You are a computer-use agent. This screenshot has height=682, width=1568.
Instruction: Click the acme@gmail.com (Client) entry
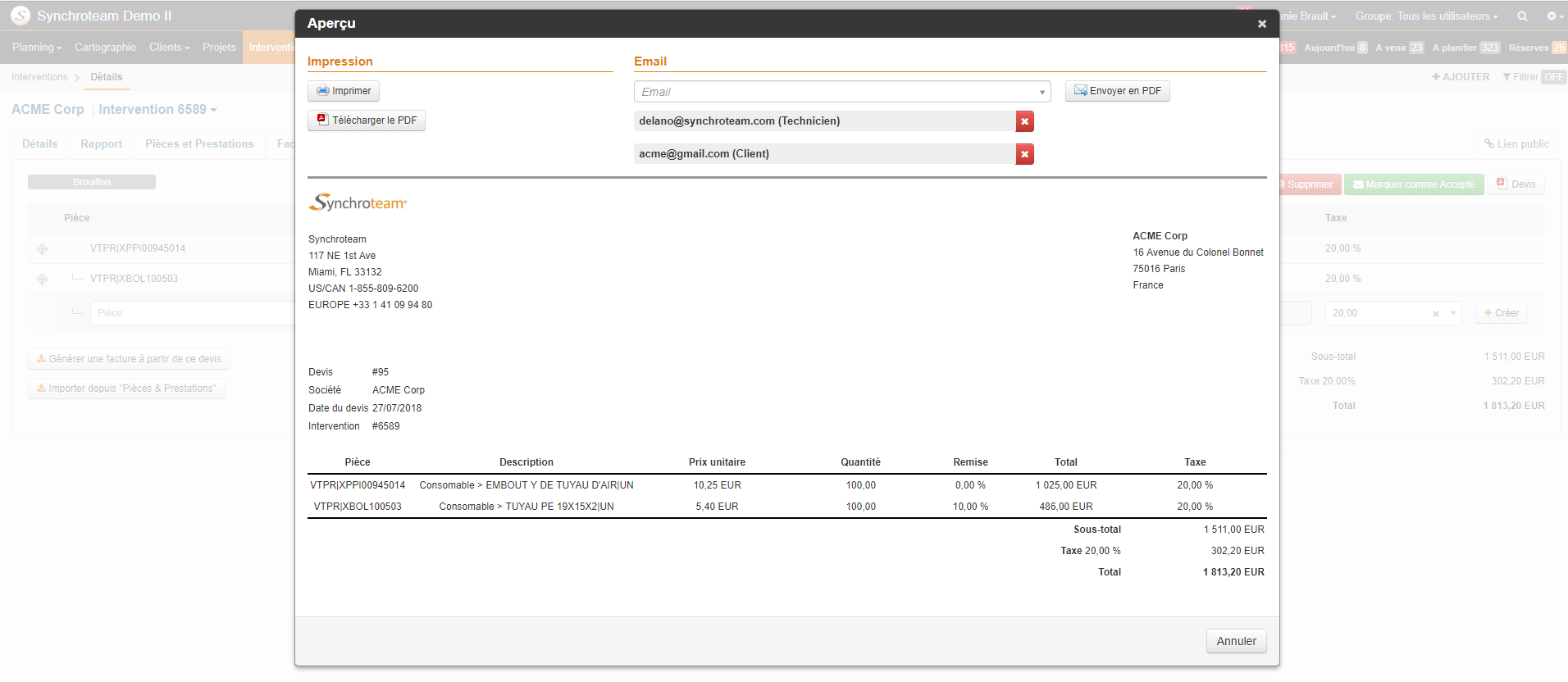tap(824, 154)
